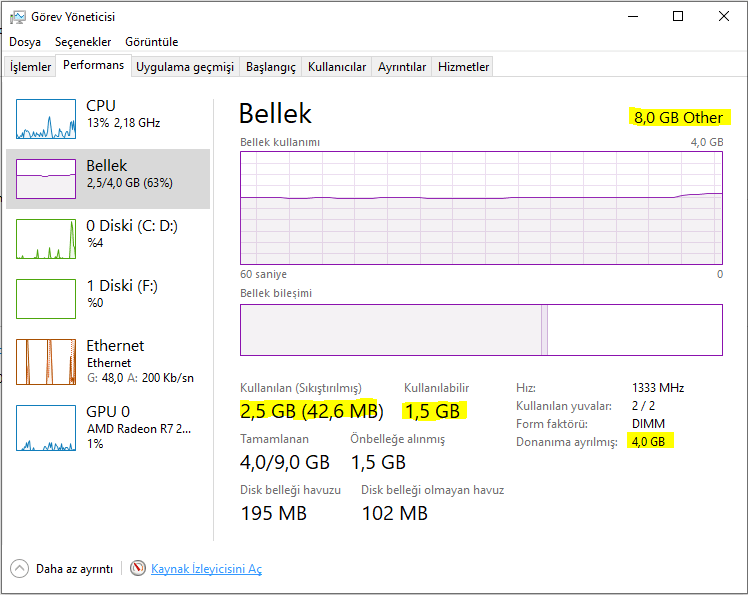Click the 0 Diski (C: D:) graph
This screenshot has height=595, width=748.
pos(46,239)
